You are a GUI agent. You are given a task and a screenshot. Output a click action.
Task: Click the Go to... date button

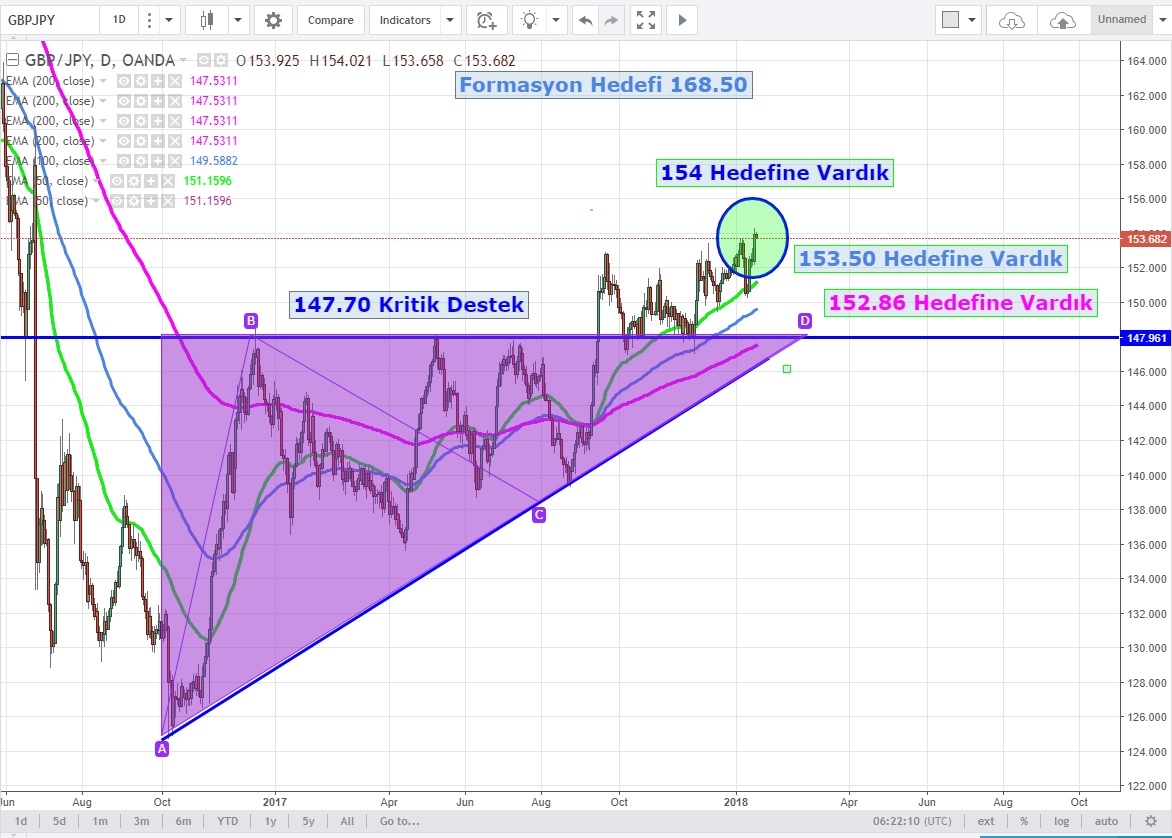click(398, 821)
